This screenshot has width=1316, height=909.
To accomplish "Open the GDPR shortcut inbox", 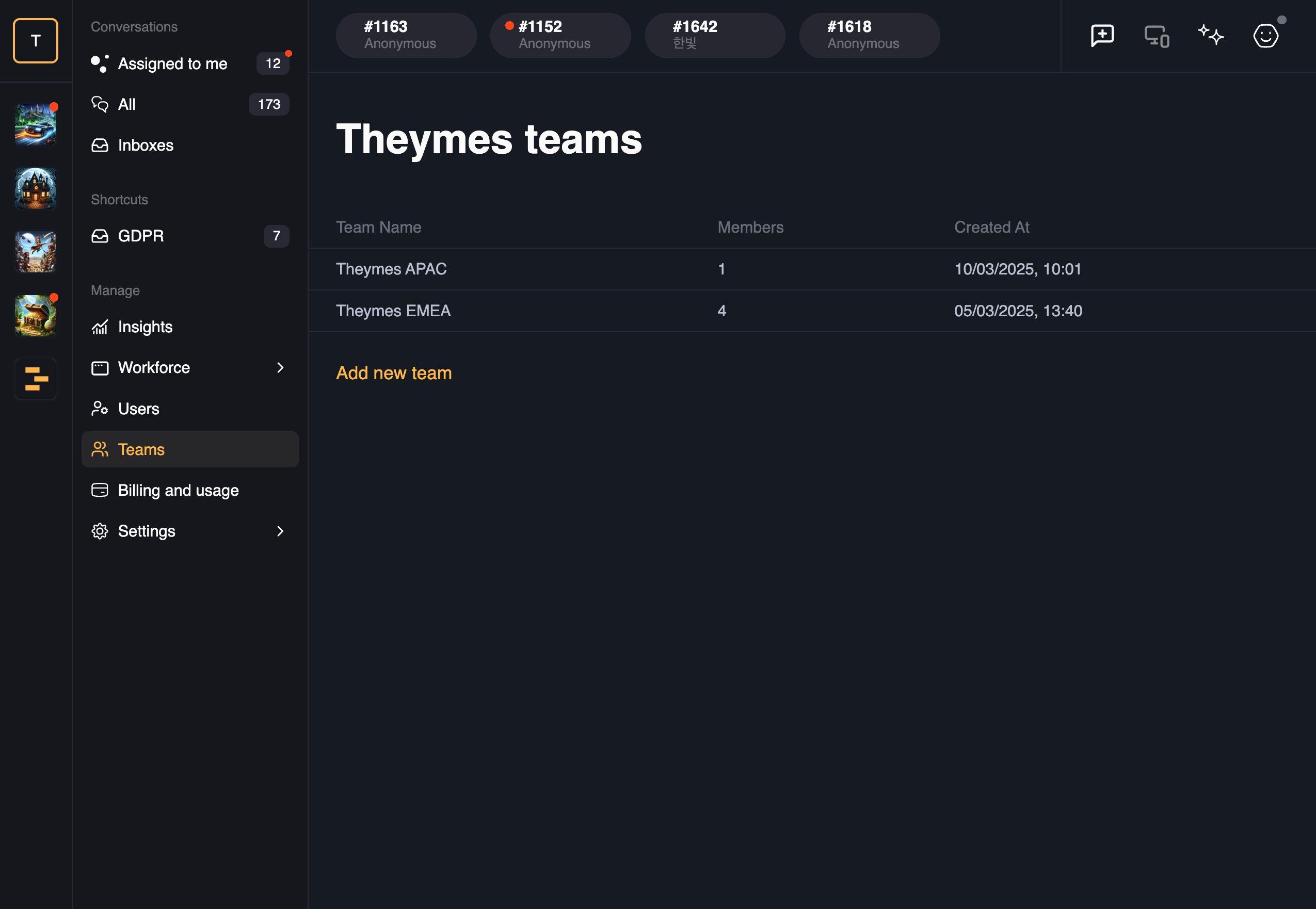I will click(141, 236).
